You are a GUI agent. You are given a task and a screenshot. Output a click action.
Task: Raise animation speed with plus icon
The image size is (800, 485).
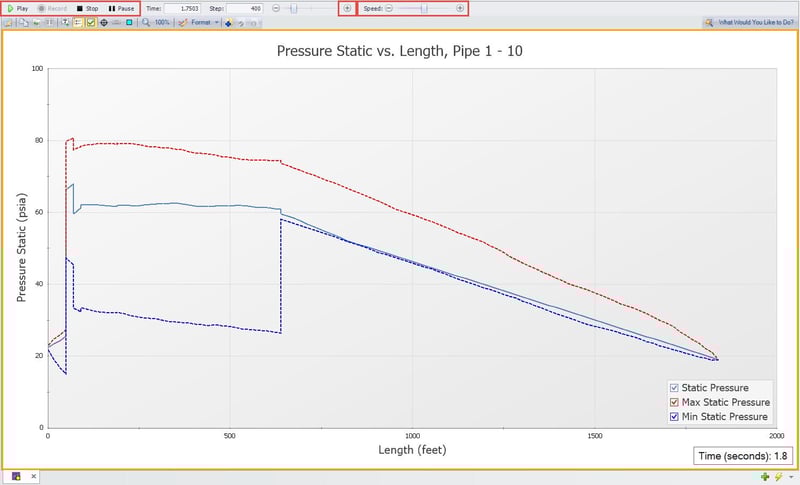click(x=460, y=8)
